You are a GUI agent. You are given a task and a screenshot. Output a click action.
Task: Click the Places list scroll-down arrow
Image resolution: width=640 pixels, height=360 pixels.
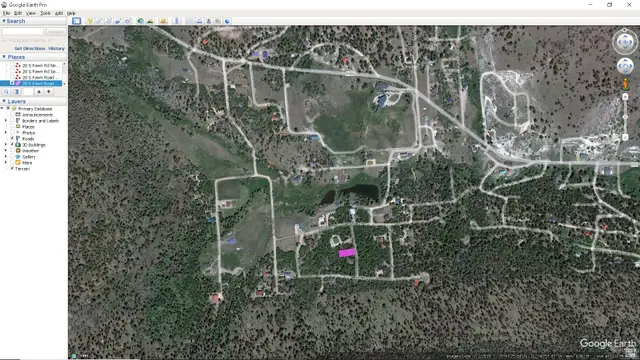pos(64,84)
